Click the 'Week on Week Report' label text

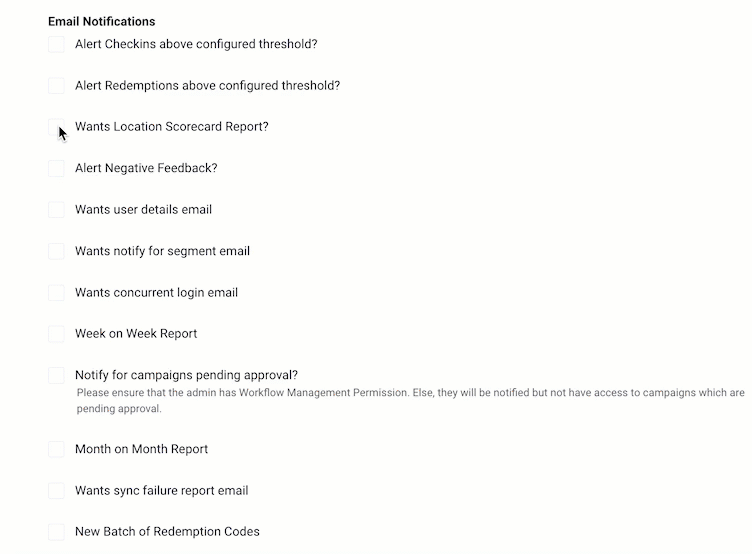(136, 334)
